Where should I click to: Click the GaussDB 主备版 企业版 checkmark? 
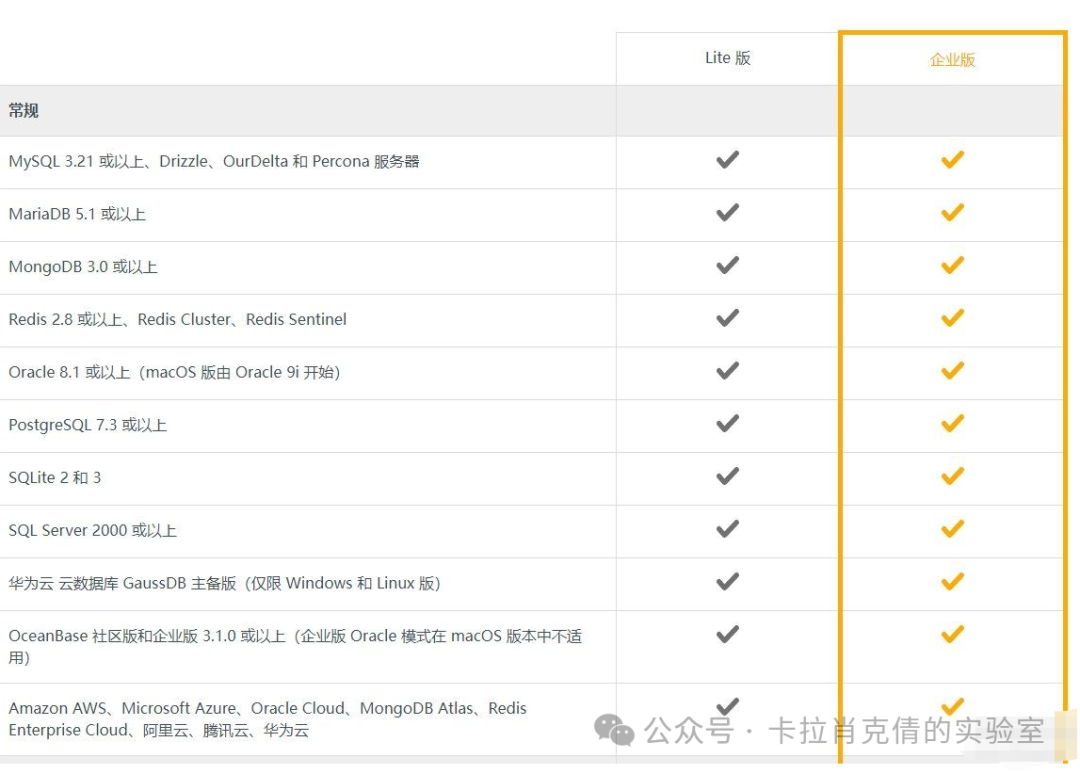coord(951,582)
